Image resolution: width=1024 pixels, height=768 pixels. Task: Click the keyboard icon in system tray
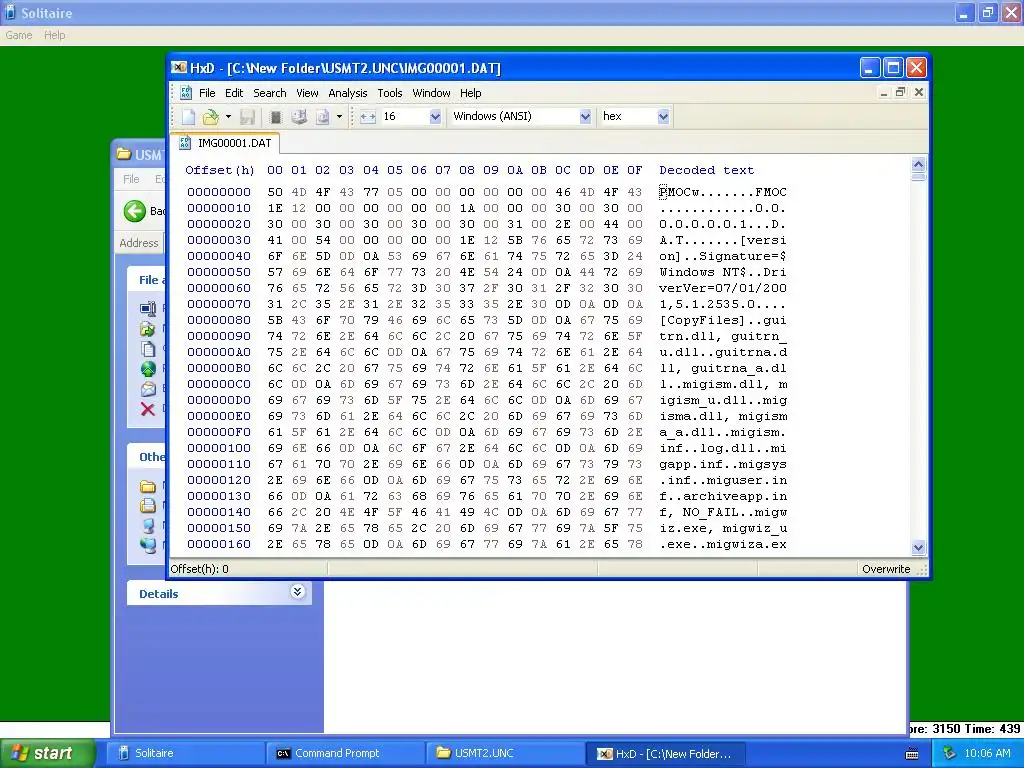click(x=912, y=754)
